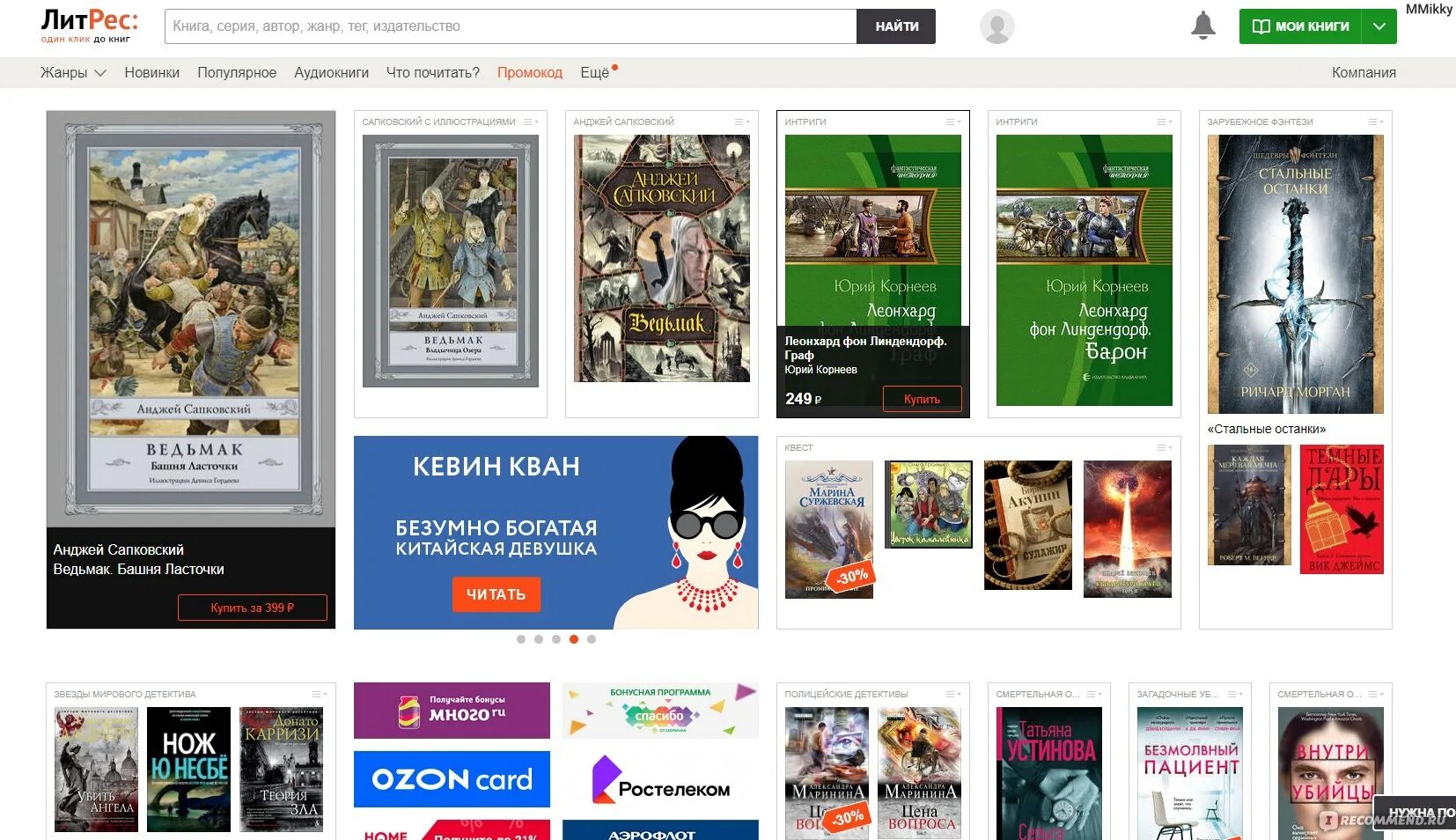Open Убить ангела book cover
1456x840 pixels.
coord(96,770)
